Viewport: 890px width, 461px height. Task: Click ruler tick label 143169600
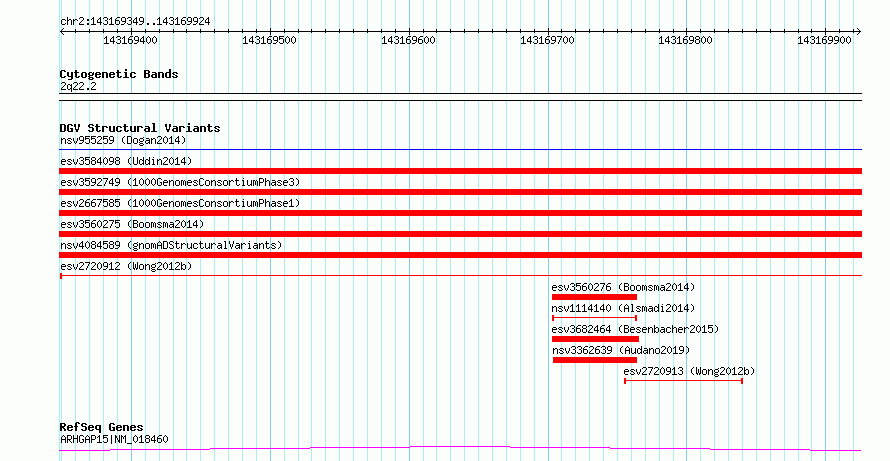[x=408, y=40]
